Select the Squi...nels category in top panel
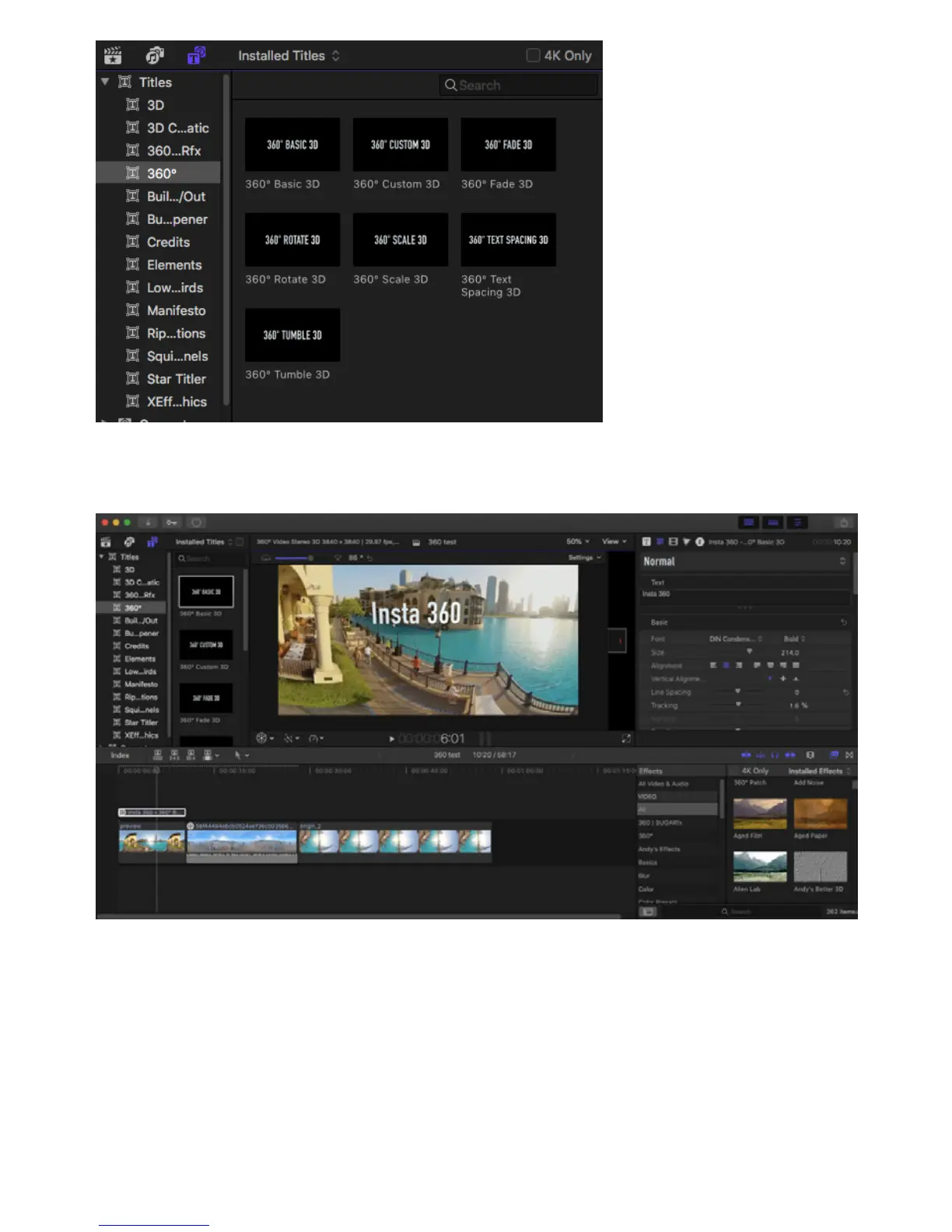This screenshot has height=1232, width=952. coord(158,356)
